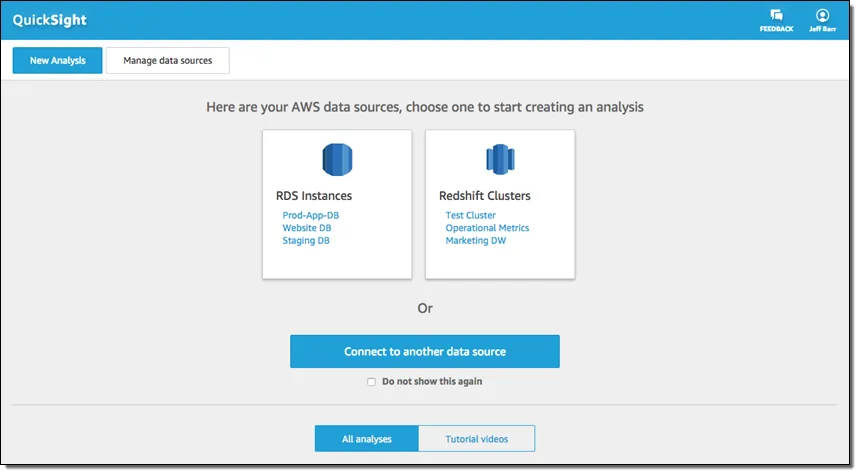Open the Operational Metrics cluster
860x475 pixels.
tap(487, 228)
